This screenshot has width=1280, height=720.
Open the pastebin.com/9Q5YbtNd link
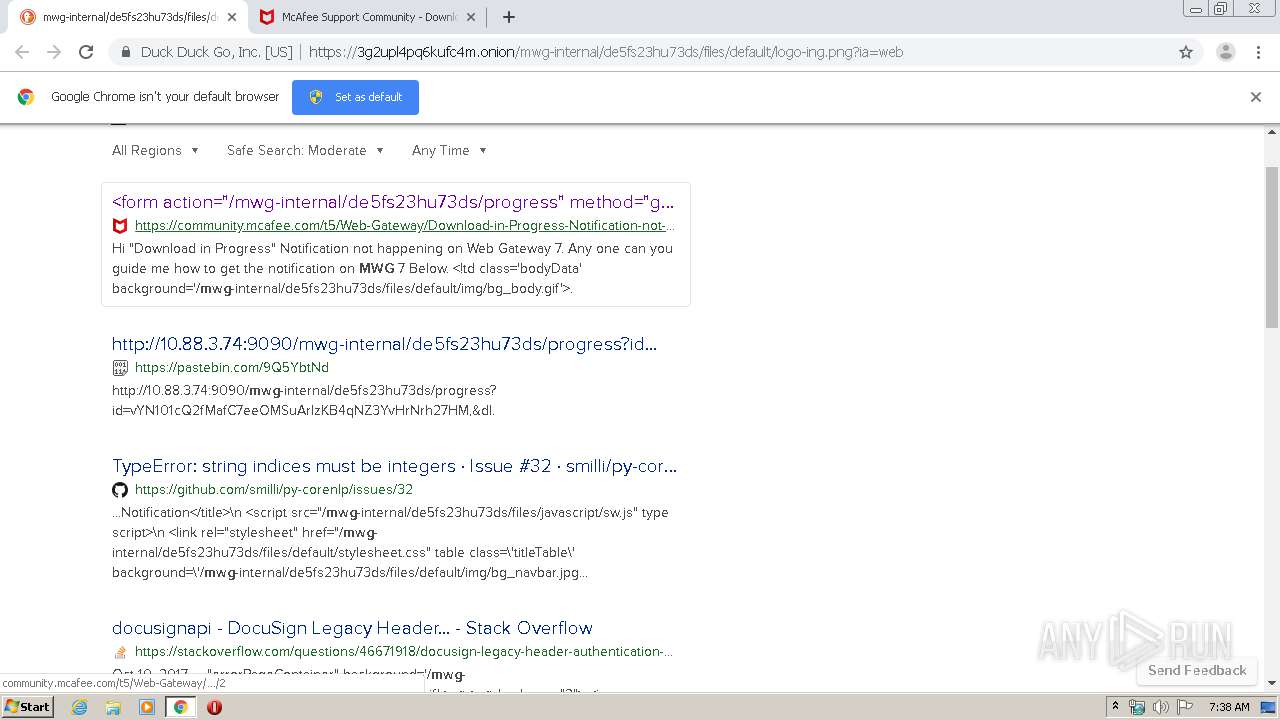point(232,368)
